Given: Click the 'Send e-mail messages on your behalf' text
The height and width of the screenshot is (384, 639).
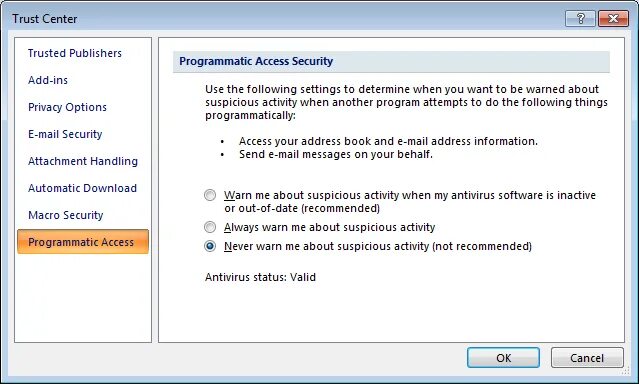Looking at the screenshot, I should pos(336,154).
